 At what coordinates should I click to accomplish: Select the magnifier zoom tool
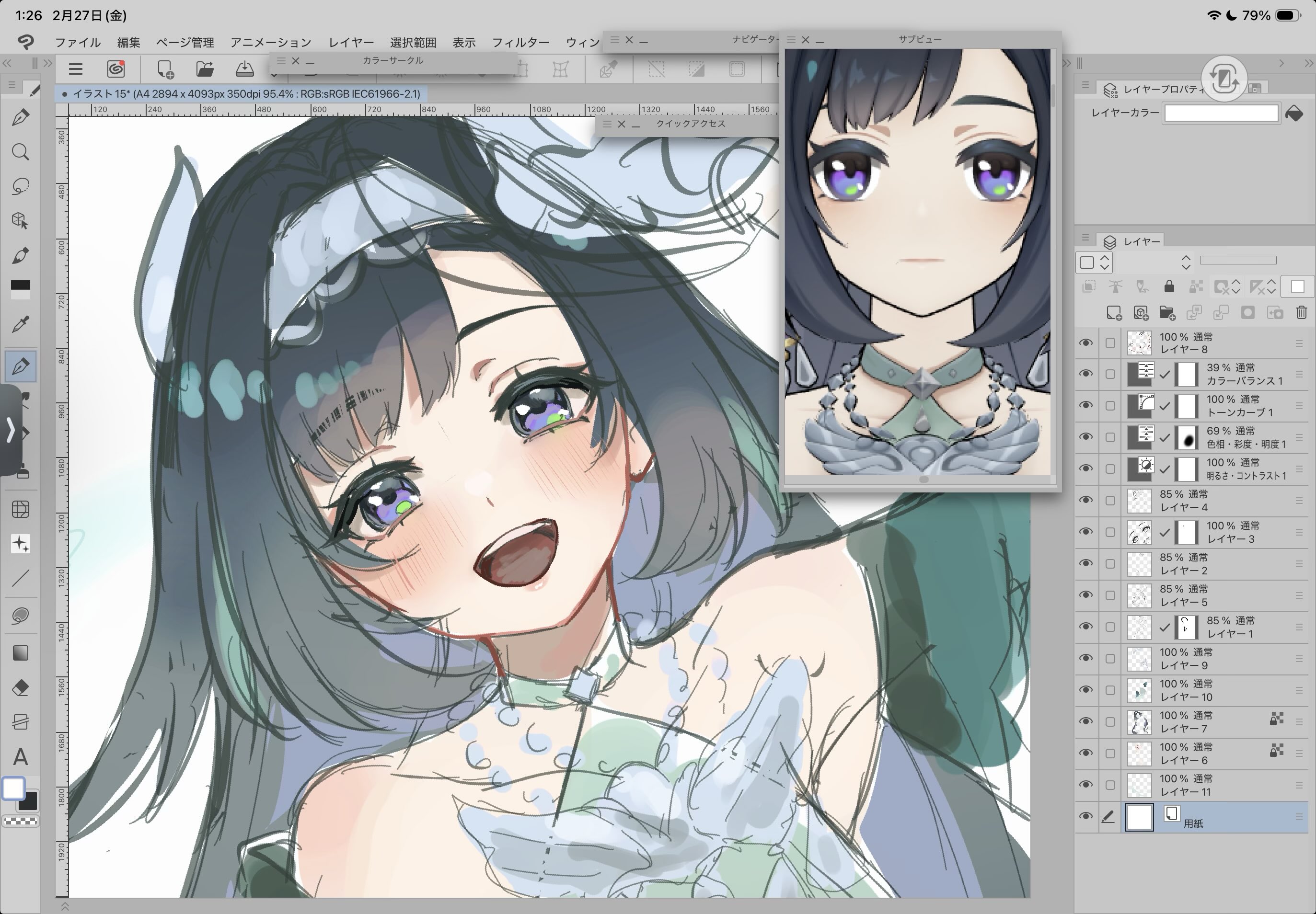click(21, 152)
